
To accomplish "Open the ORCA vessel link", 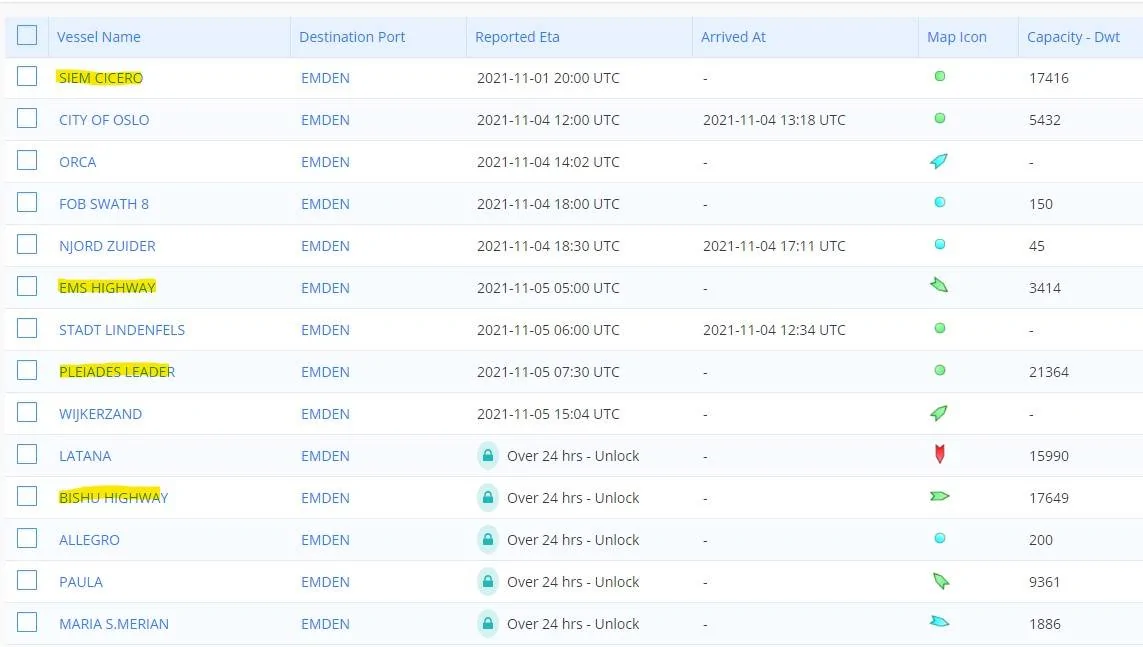I will (77, 162).
